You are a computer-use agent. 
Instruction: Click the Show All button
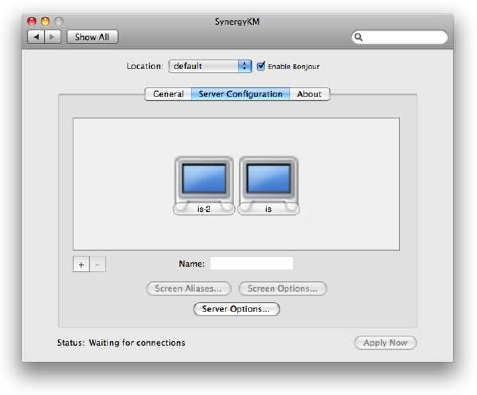(92, 37)
